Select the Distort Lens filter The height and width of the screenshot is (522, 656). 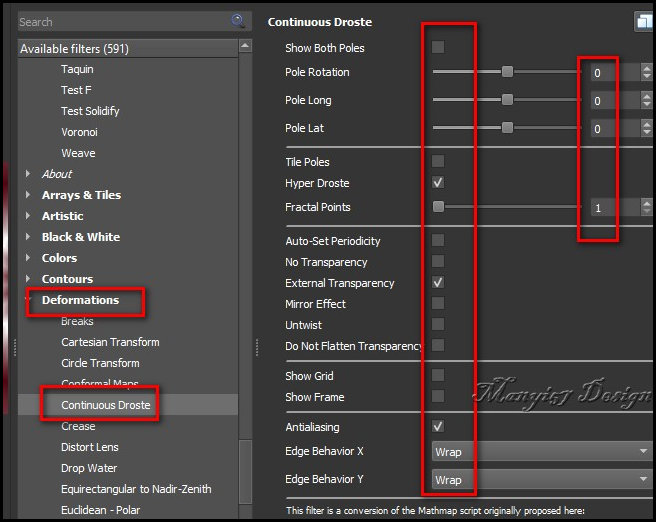pyautogui.click(x=90, y=447)
